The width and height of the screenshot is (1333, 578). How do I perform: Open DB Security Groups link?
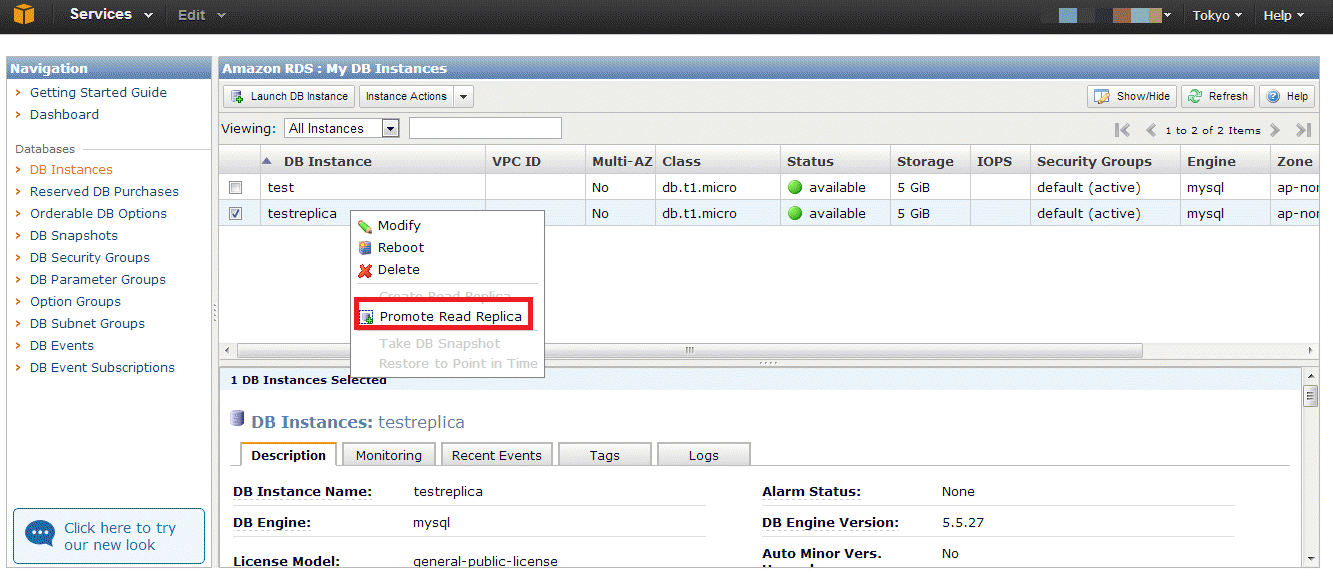90,257
